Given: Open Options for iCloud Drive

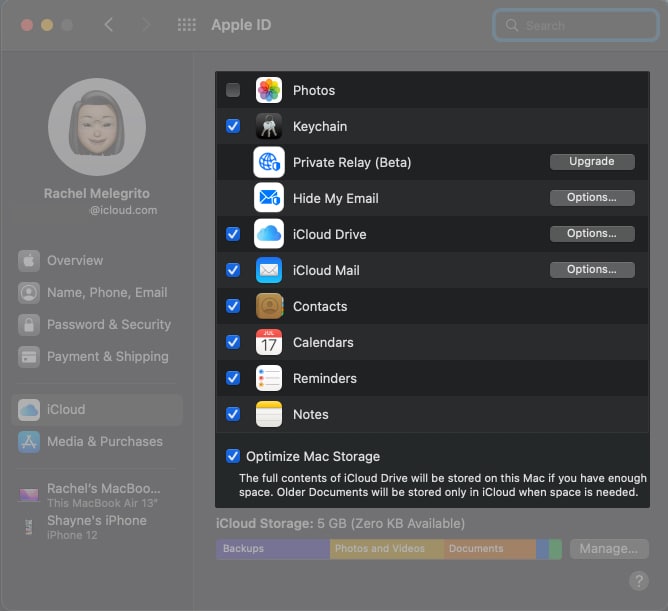Looking at the screenshot, I should 592,233.
